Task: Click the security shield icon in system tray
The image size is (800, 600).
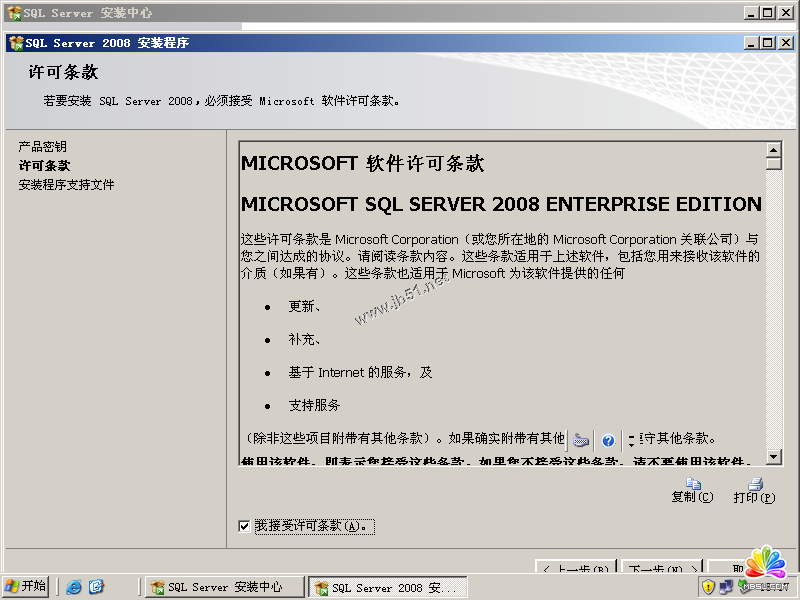Action: 708,587
